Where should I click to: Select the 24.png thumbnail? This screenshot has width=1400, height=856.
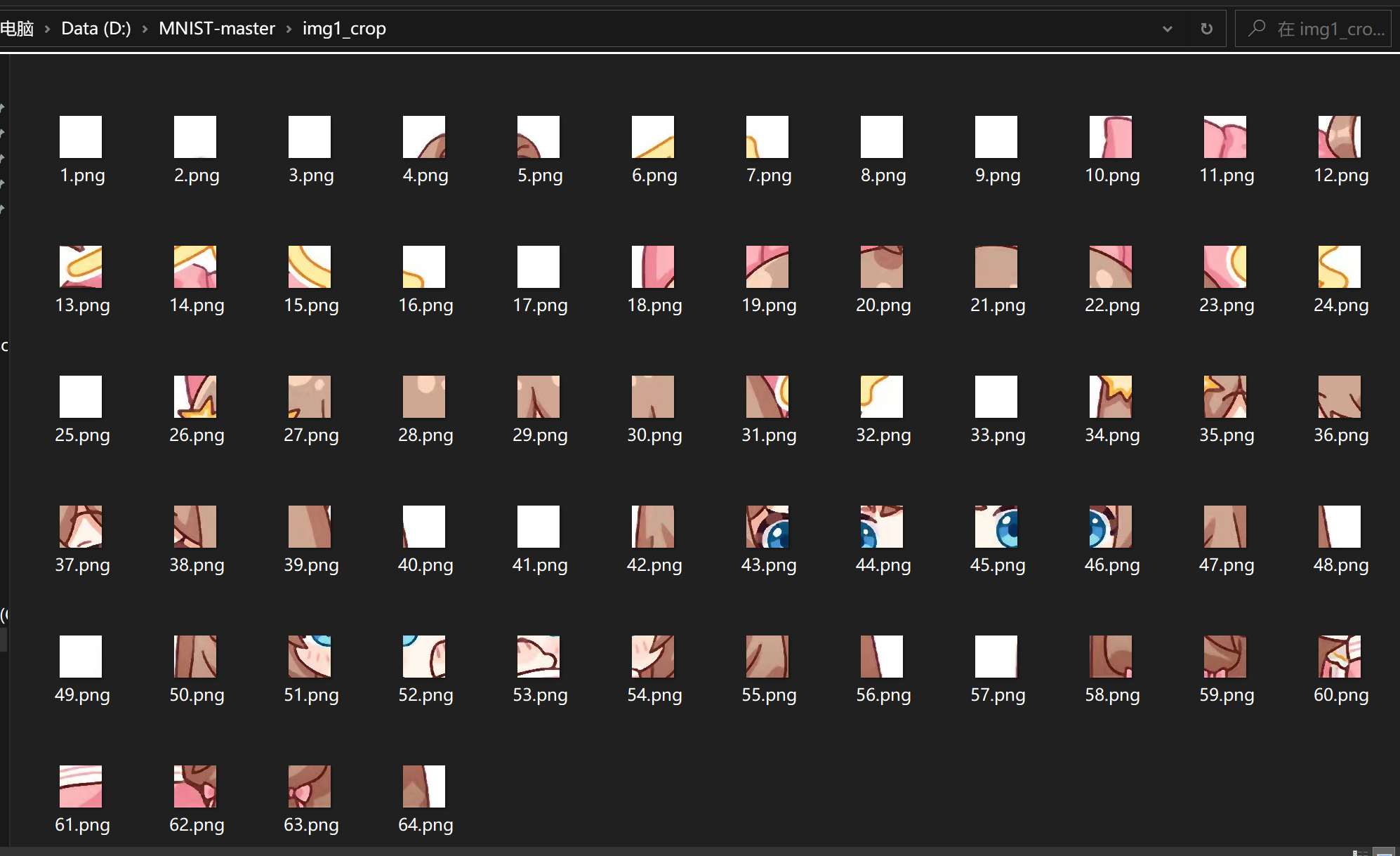[1340, 267]
